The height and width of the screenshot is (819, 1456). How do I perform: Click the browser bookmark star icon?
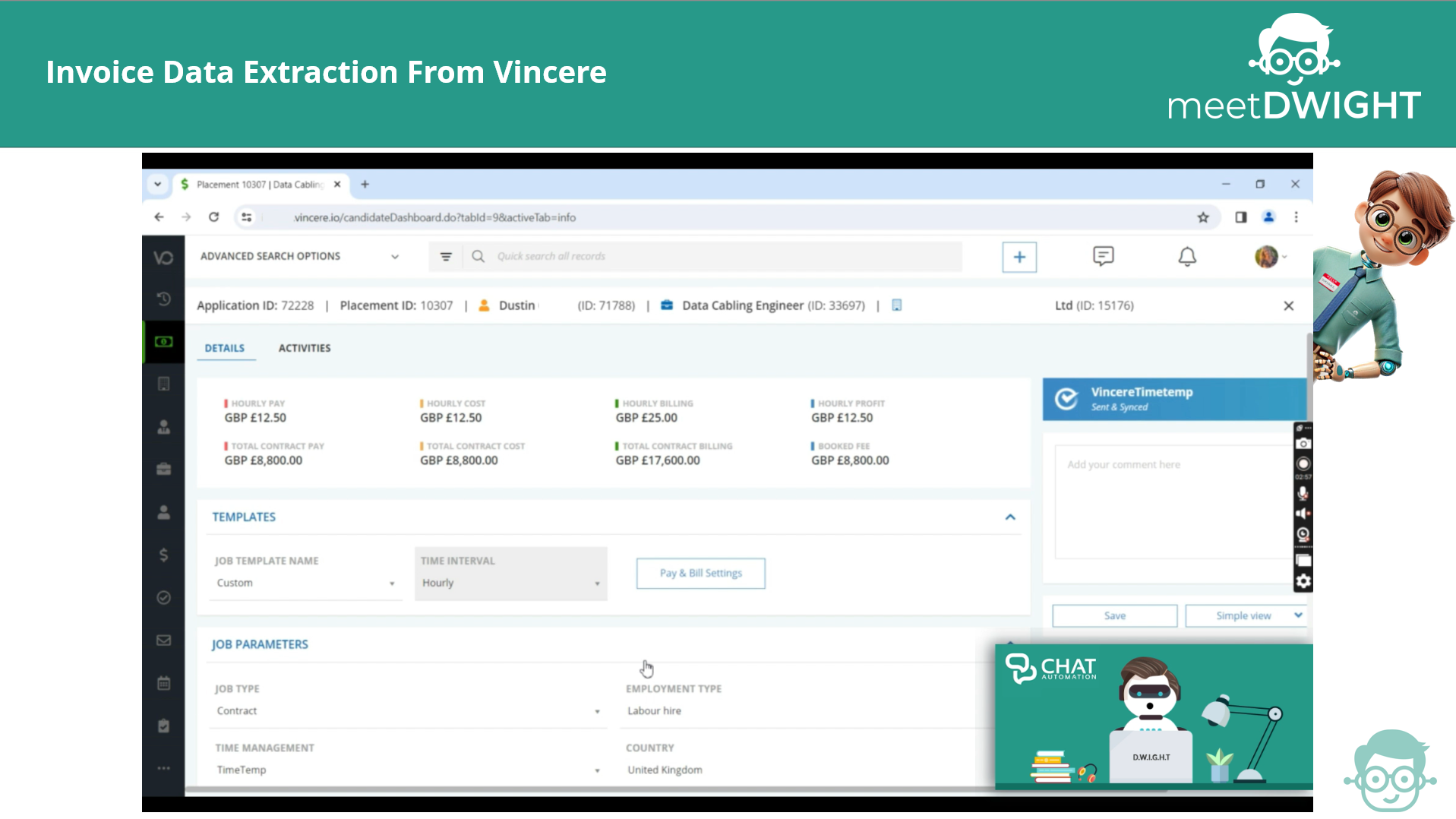point(1203,217)
